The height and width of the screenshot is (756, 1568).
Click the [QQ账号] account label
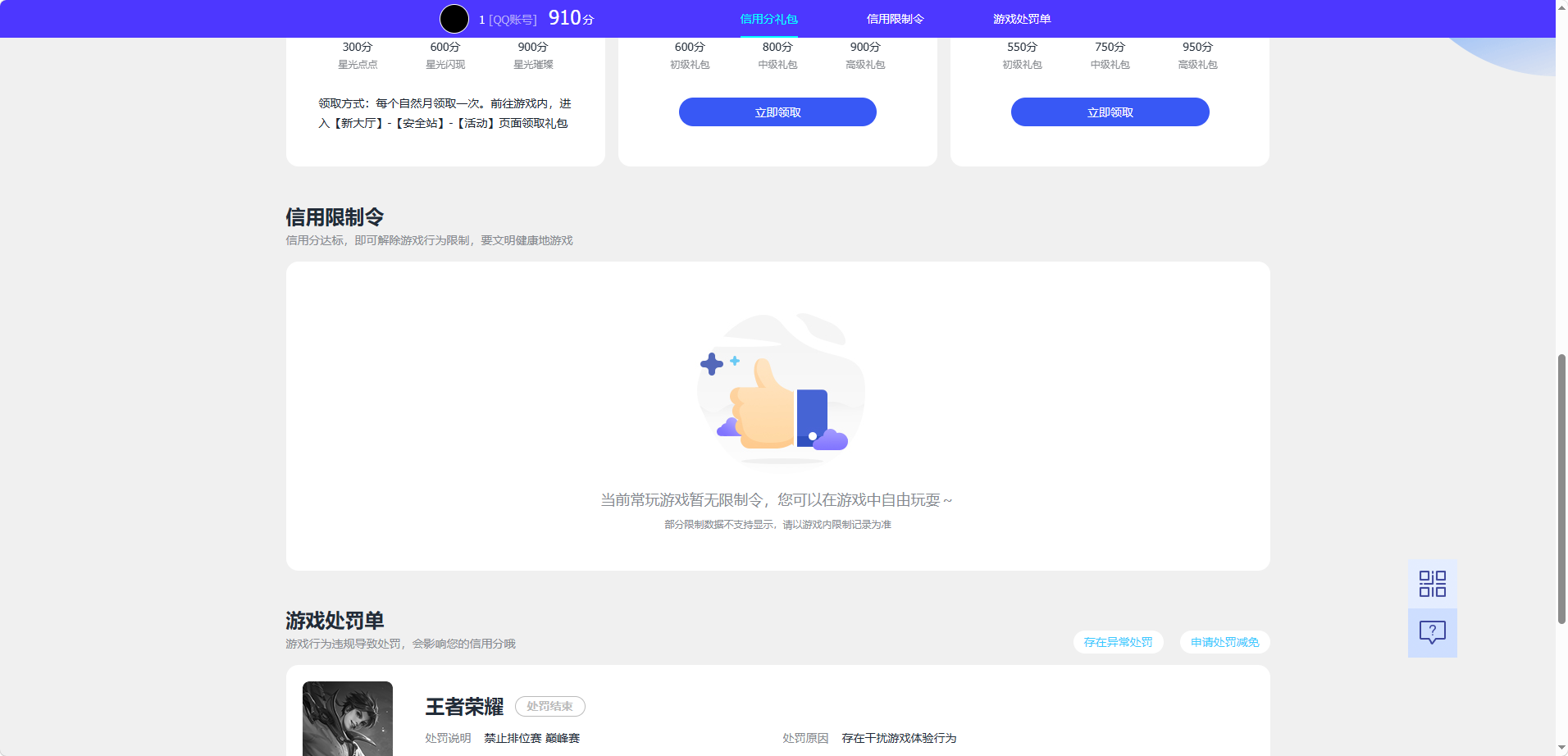click(513, 20)
